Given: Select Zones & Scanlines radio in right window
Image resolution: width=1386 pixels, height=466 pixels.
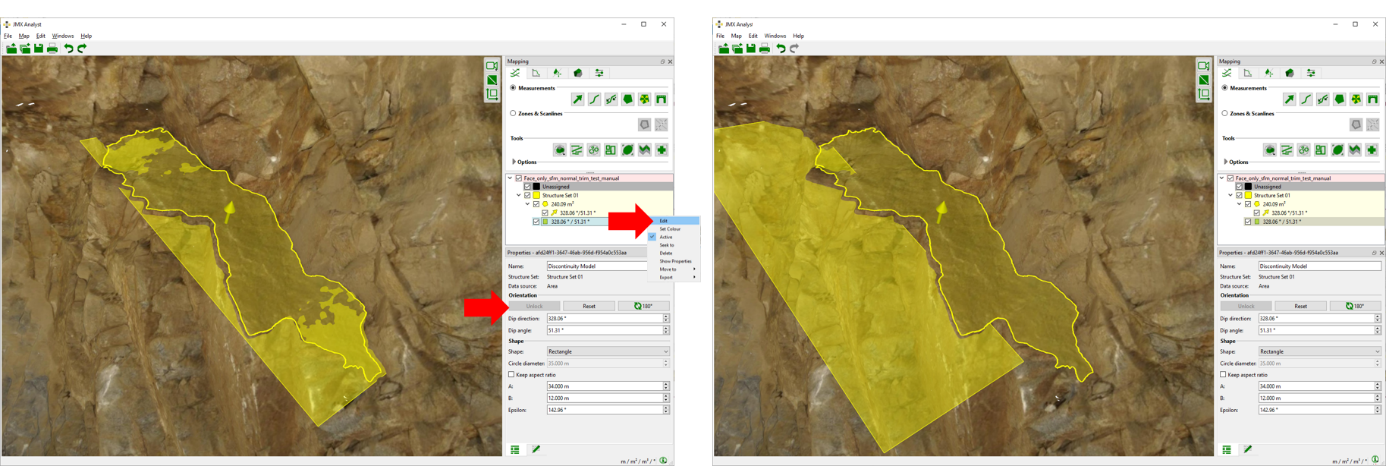Looking at the screenshot, I should (x=1225, y=113).
